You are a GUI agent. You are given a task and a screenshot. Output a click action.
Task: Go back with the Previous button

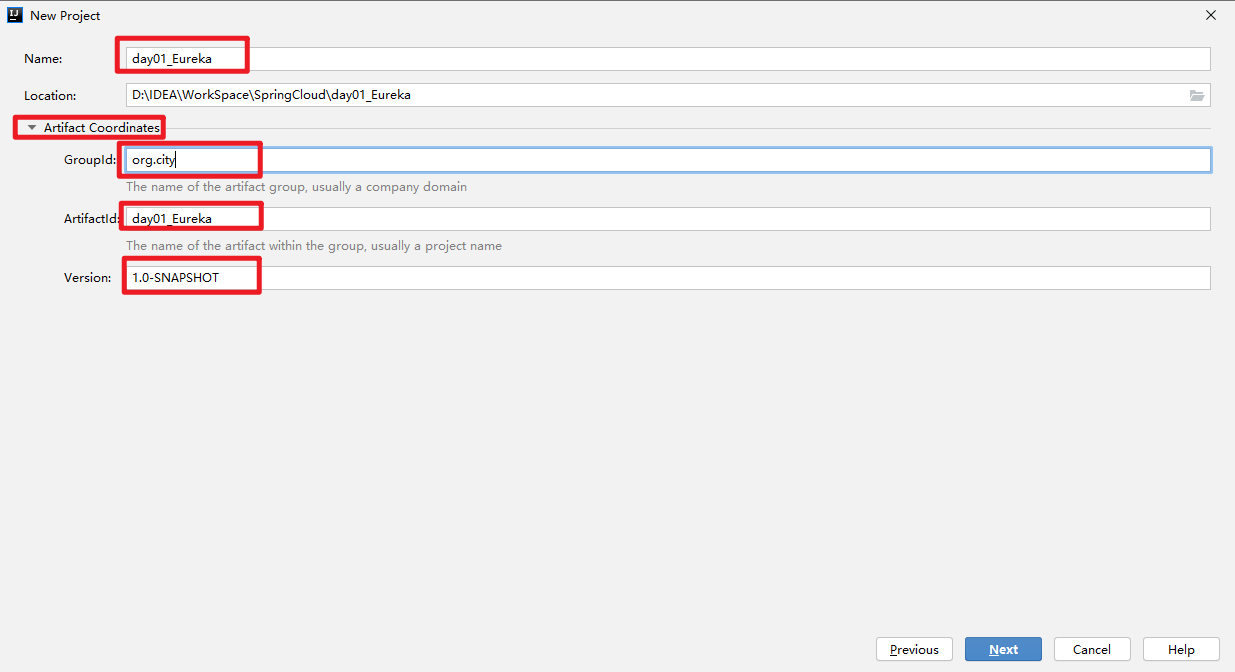[914, 649]
